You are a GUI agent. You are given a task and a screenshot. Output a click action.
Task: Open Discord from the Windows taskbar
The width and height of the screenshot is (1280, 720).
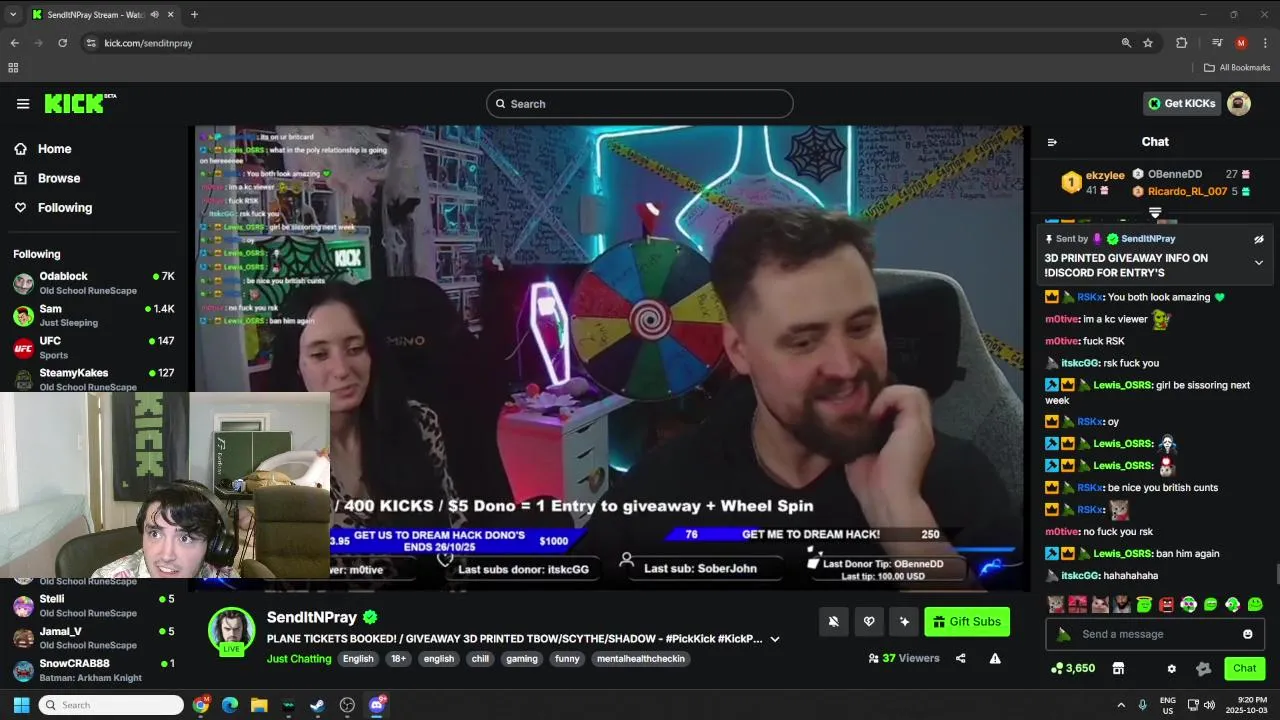(x=376, y=705)
